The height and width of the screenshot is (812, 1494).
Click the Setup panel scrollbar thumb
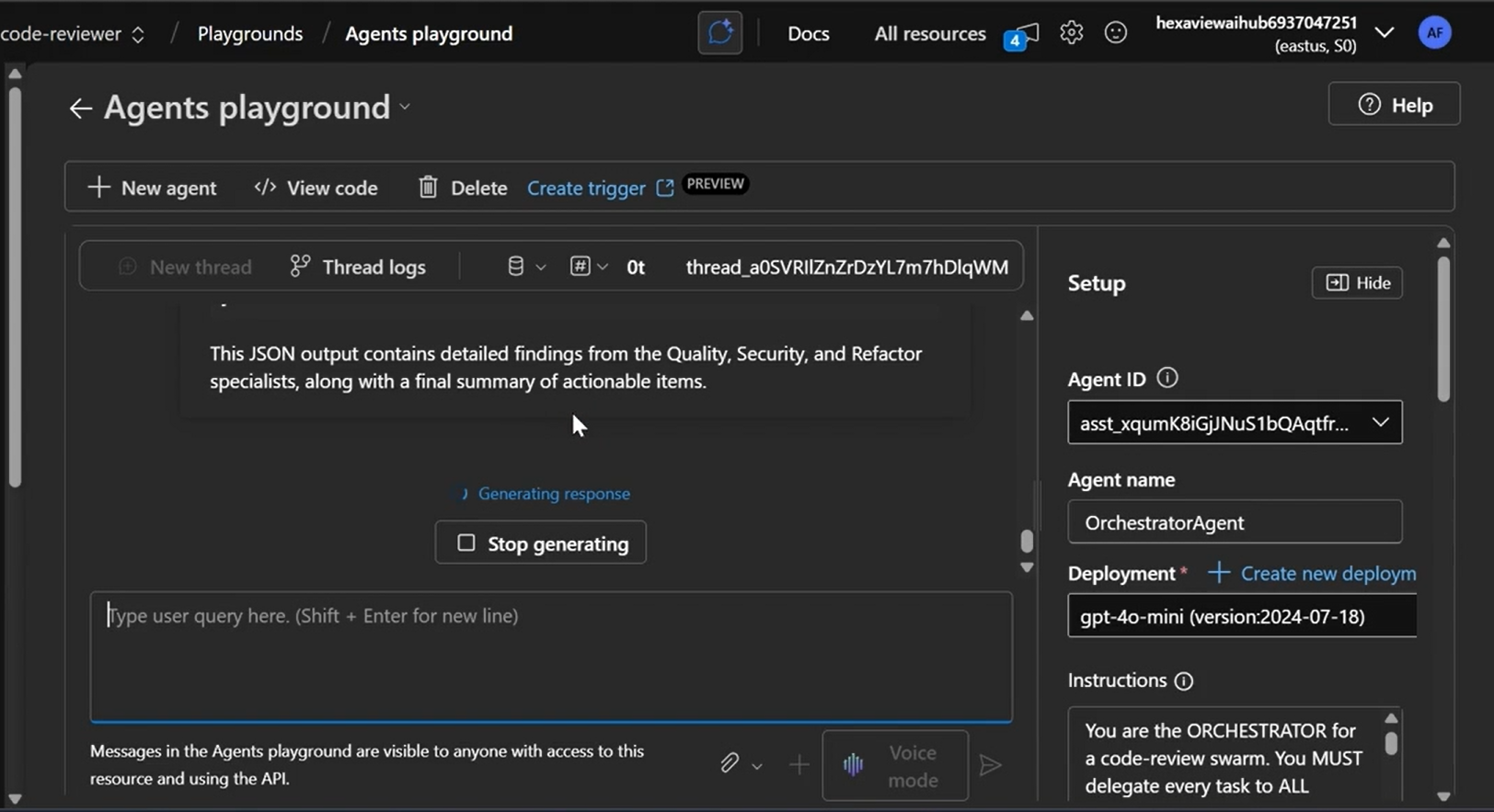[1443, 327]
